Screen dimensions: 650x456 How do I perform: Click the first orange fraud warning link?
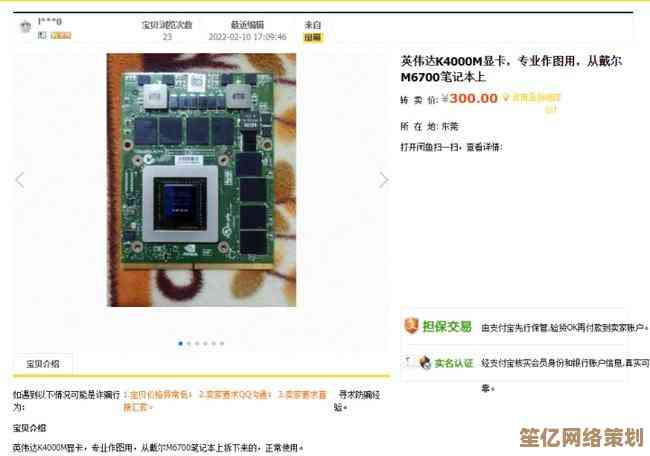pyautogui.click(x=159, y=395)
